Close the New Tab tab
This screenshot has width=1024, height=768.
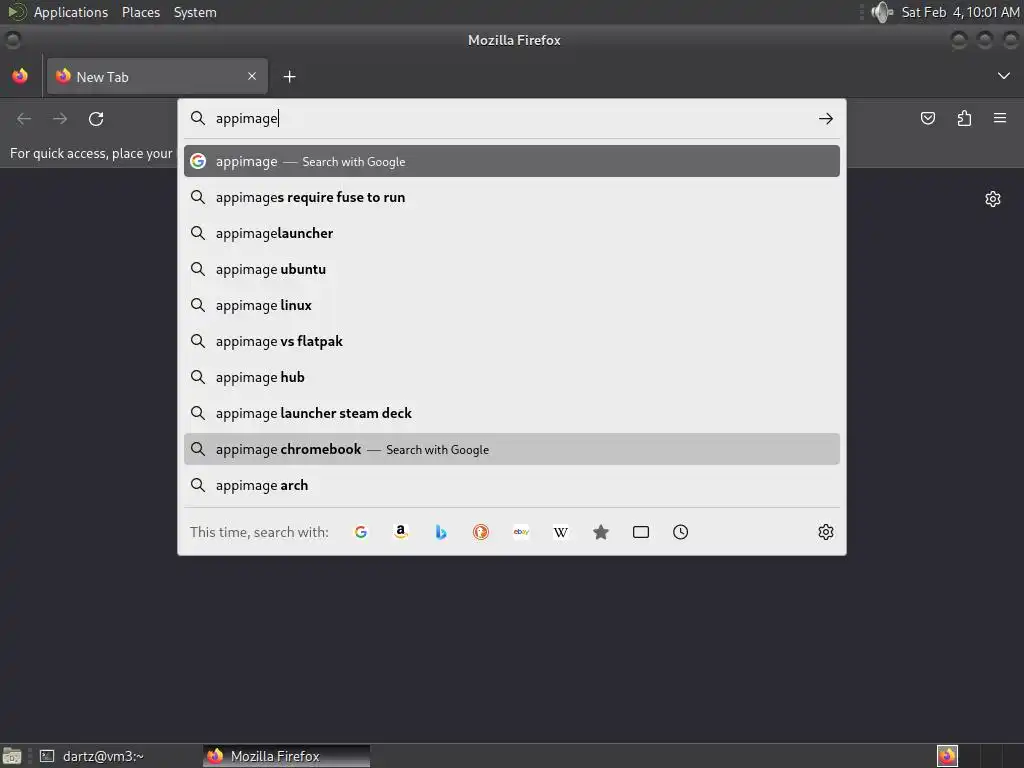tap(252, 76)
